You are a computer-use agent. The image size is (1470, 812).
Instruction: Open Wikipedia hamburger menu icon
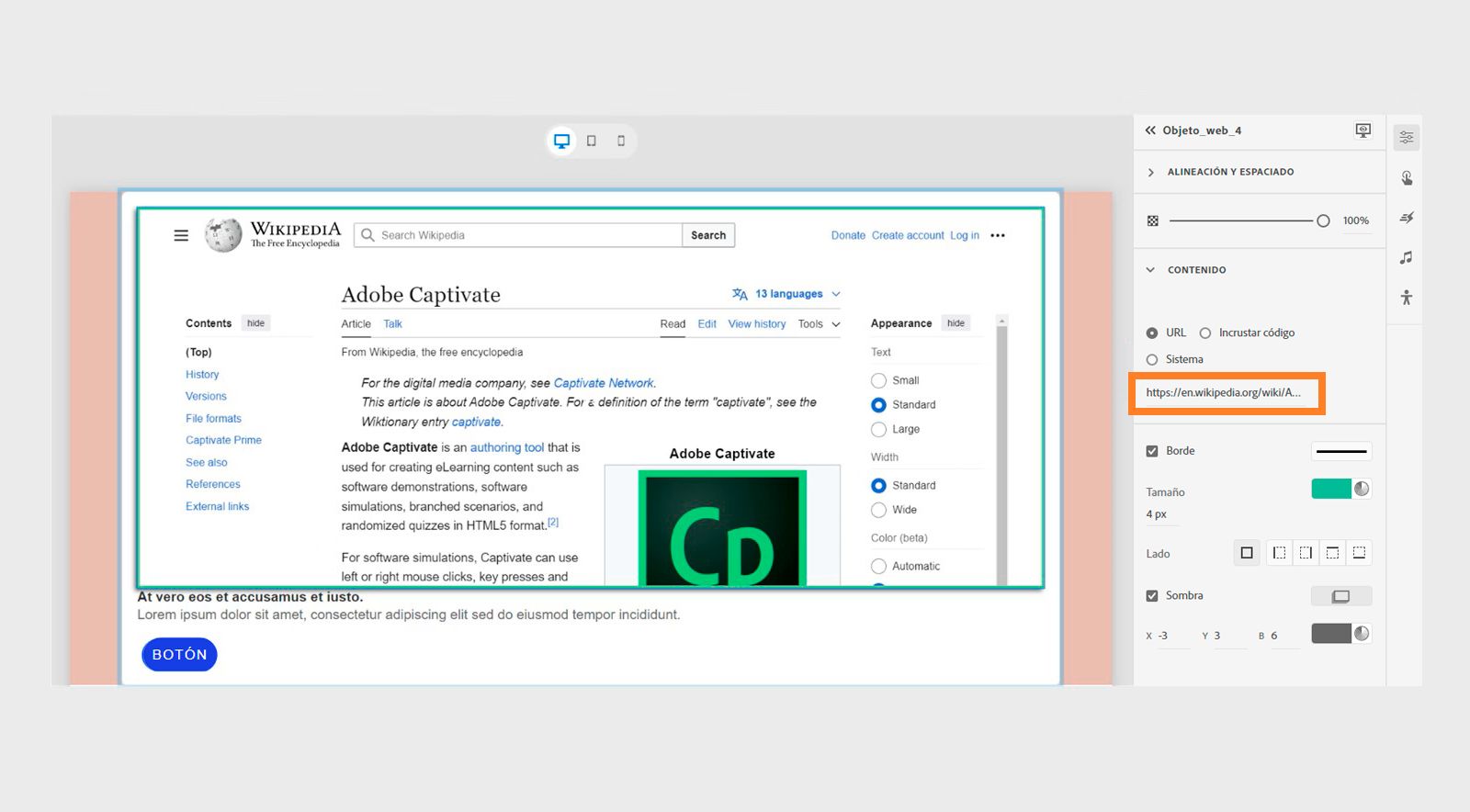(x=181, y=236)
